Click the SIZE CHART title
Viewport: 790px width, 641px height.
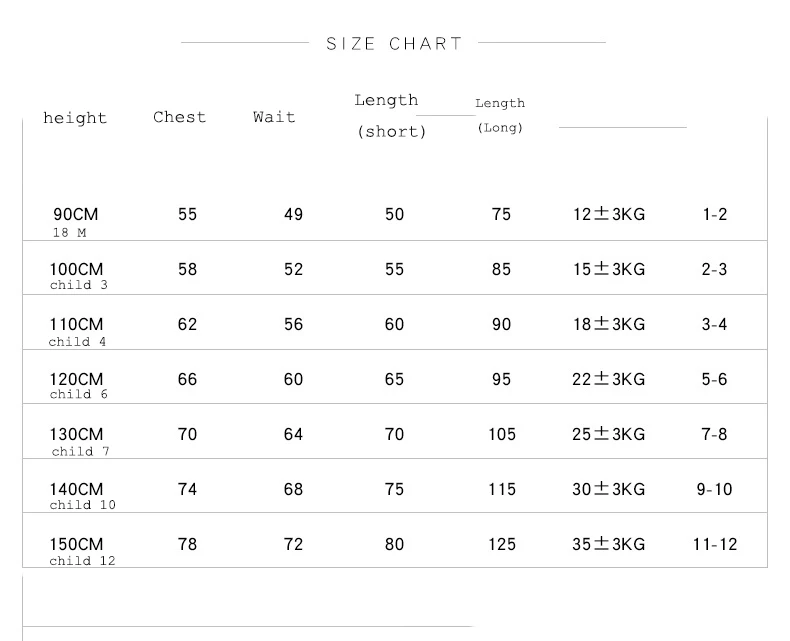(394, 43)
